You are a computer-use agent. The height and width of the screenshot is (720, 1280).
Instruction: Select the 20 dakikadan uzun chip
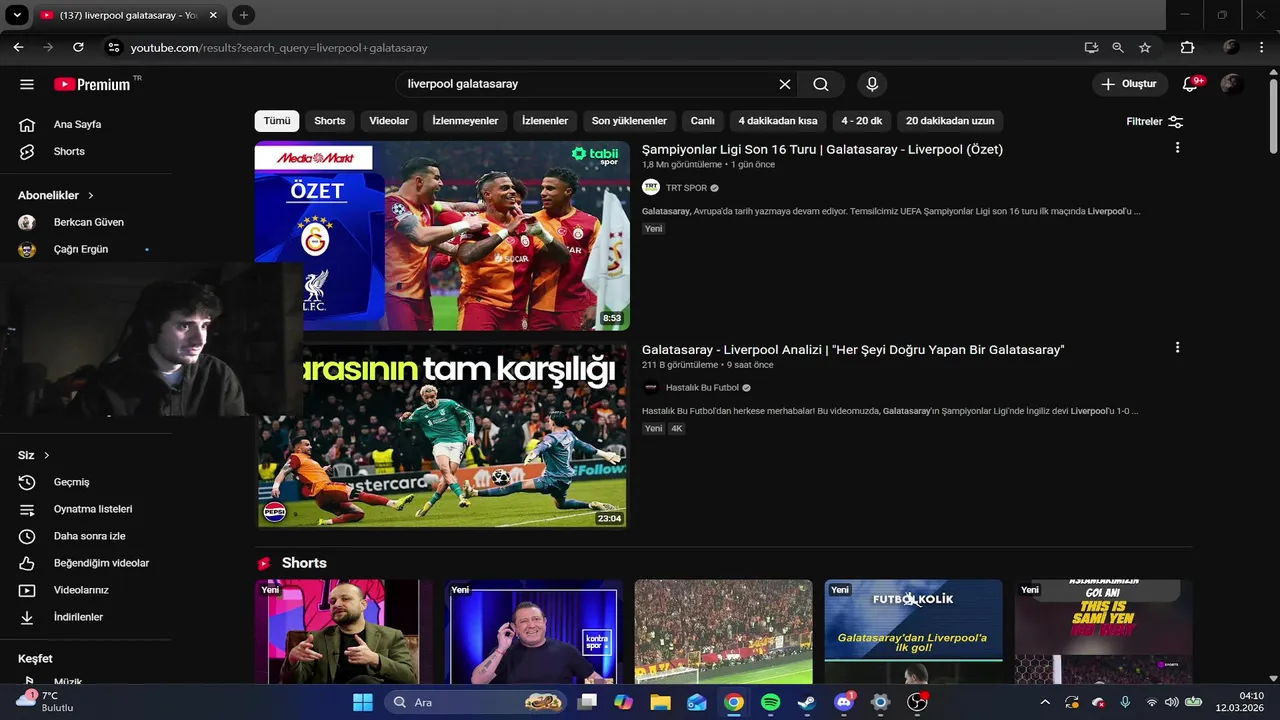coord(950,121)
